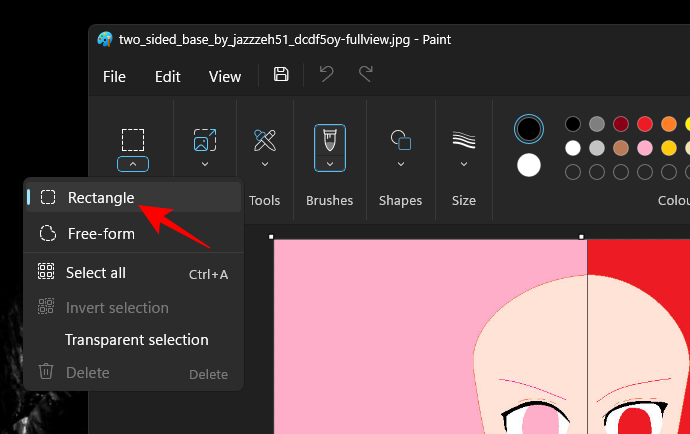
Task: Click the Redo arrow icon
Action: tap(366, 75)
